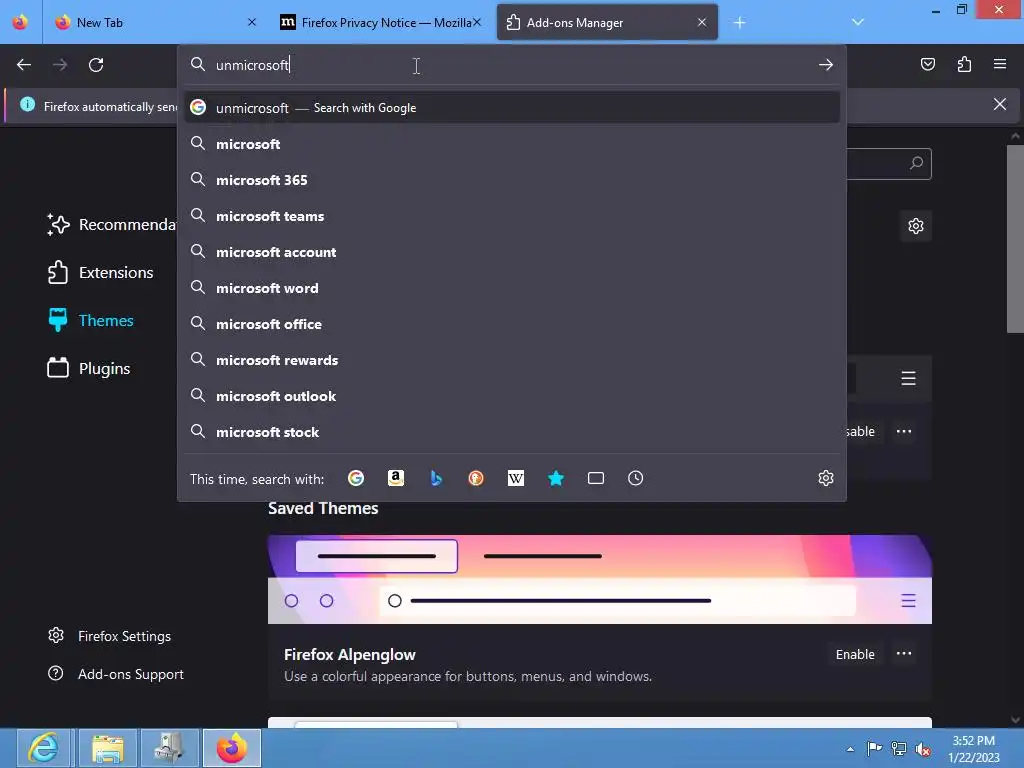Pick the 'microsoft teams' suggestion
Image resolution: width=1024 pixels, height=768 pixels.
pyautogui.click(x=511, y=216)
